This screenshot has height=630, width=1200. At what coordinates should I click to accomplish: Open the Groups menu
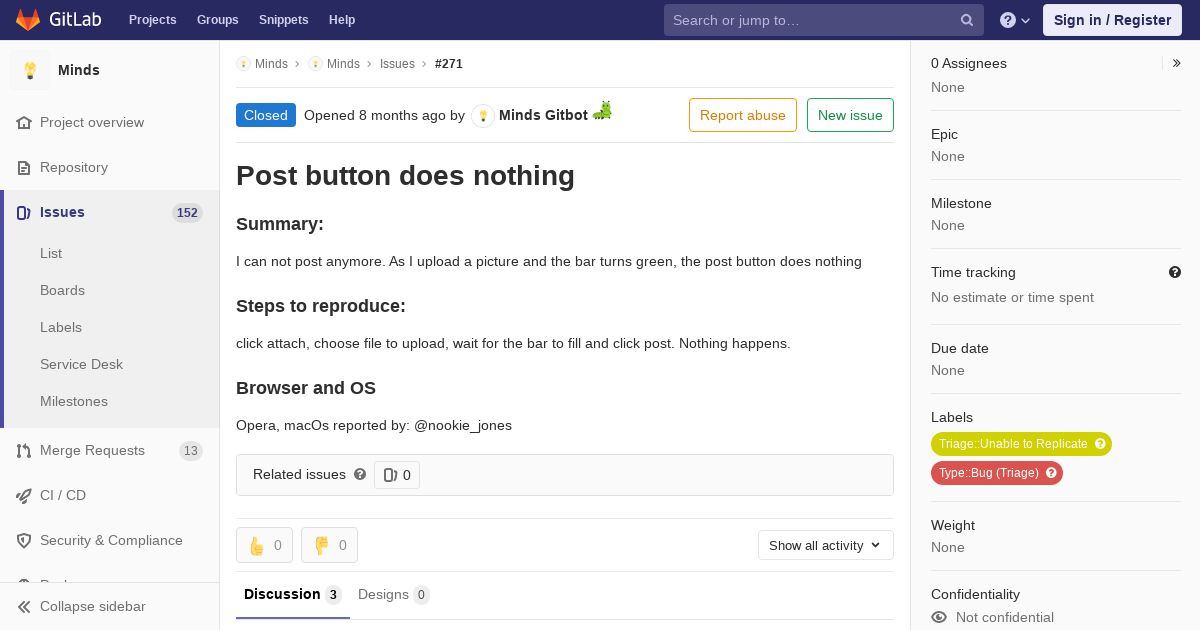pos(218,20)
